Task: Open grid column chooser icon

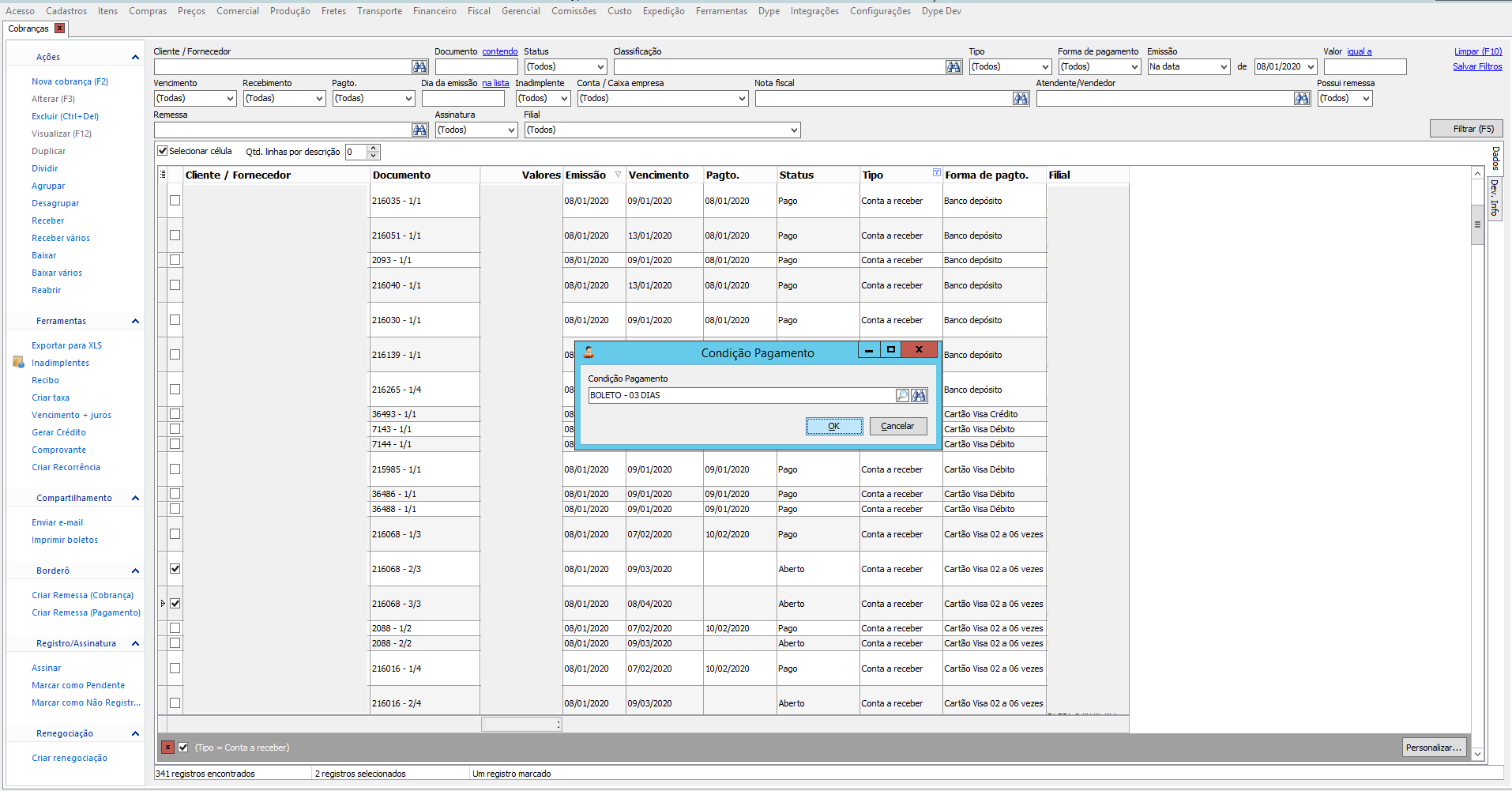Action: coord(162,175)
